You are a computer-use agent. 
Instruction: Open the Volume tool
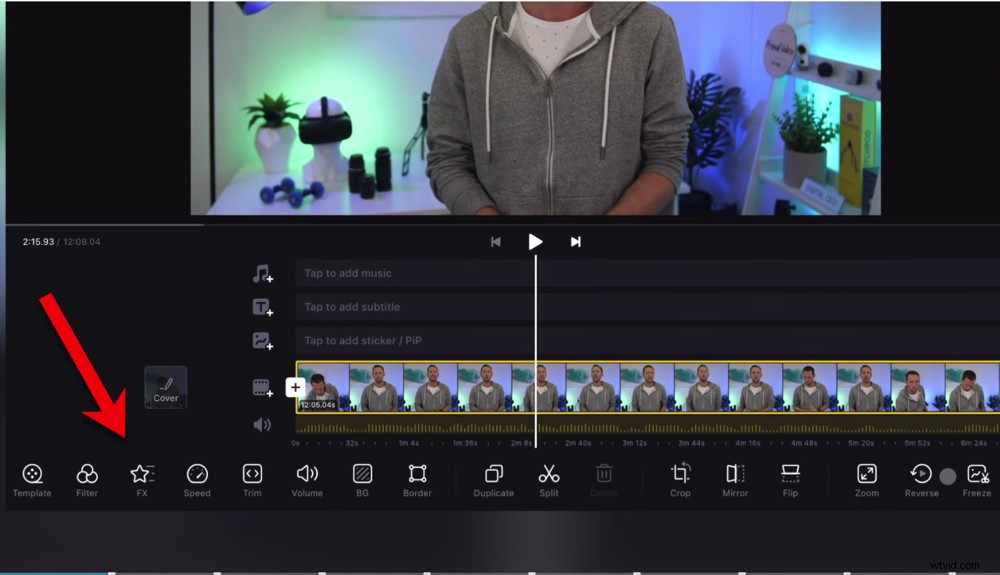[307, 480]
